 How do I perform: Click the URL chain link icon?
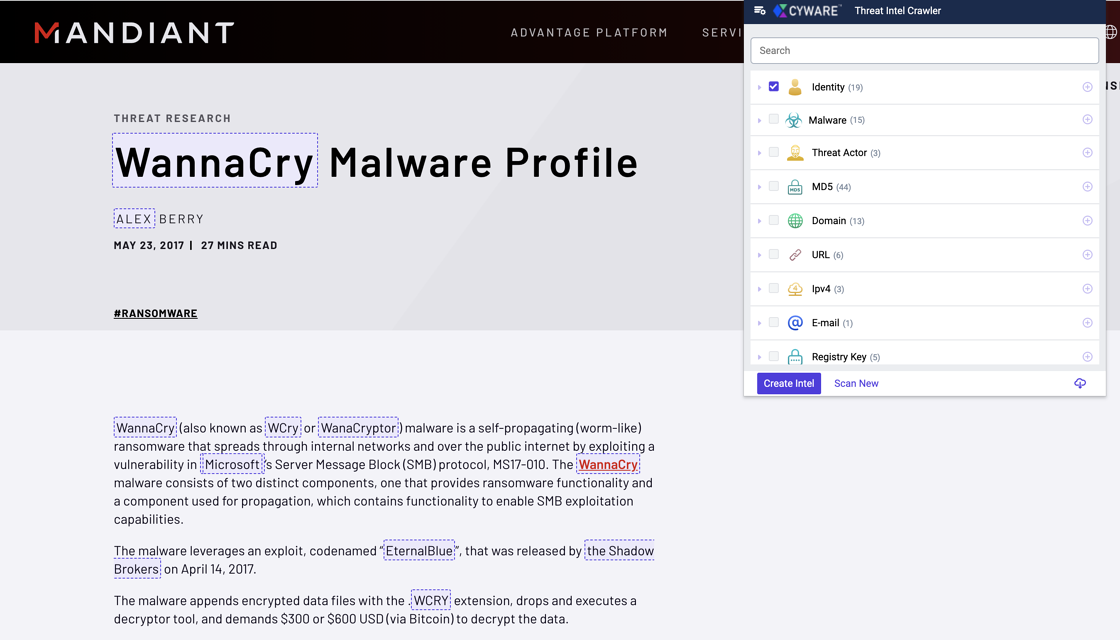coord(795,255)
